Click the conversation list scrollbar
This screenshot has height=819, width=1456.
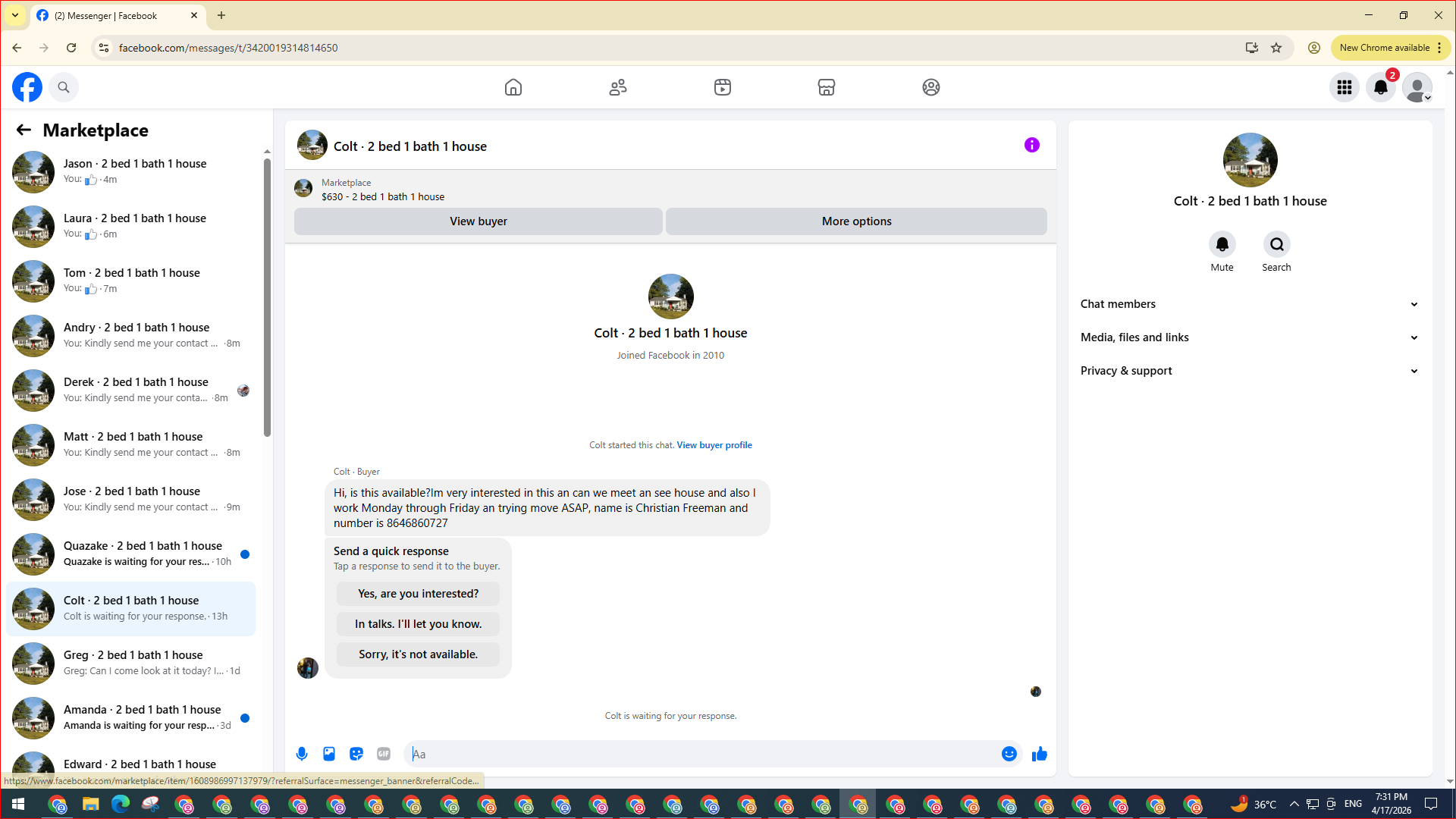pyautogui.click(x=267, y=296)
